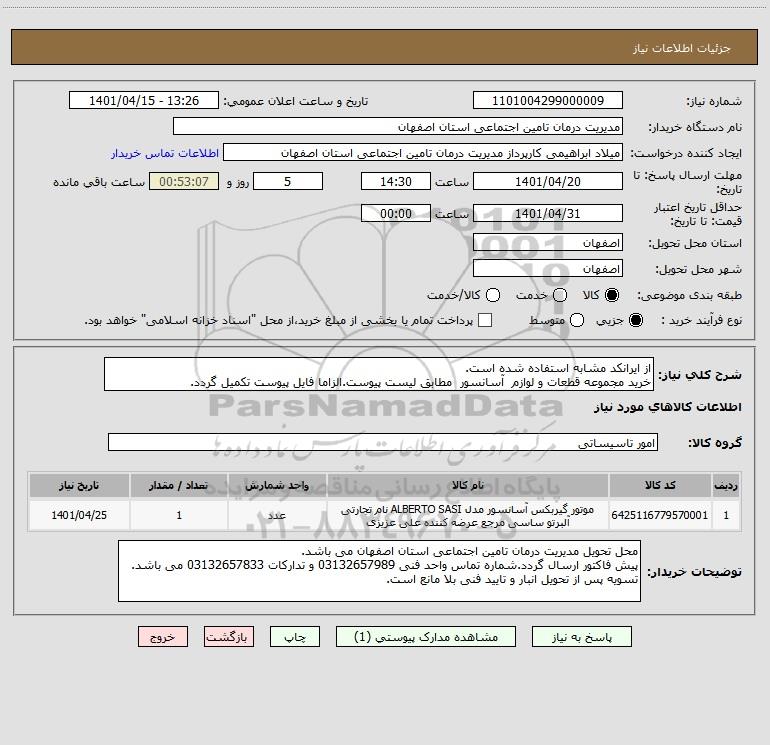Click the need date cell 1401/04/25
Screen dimensions: 770x745
tap(79, 515)
